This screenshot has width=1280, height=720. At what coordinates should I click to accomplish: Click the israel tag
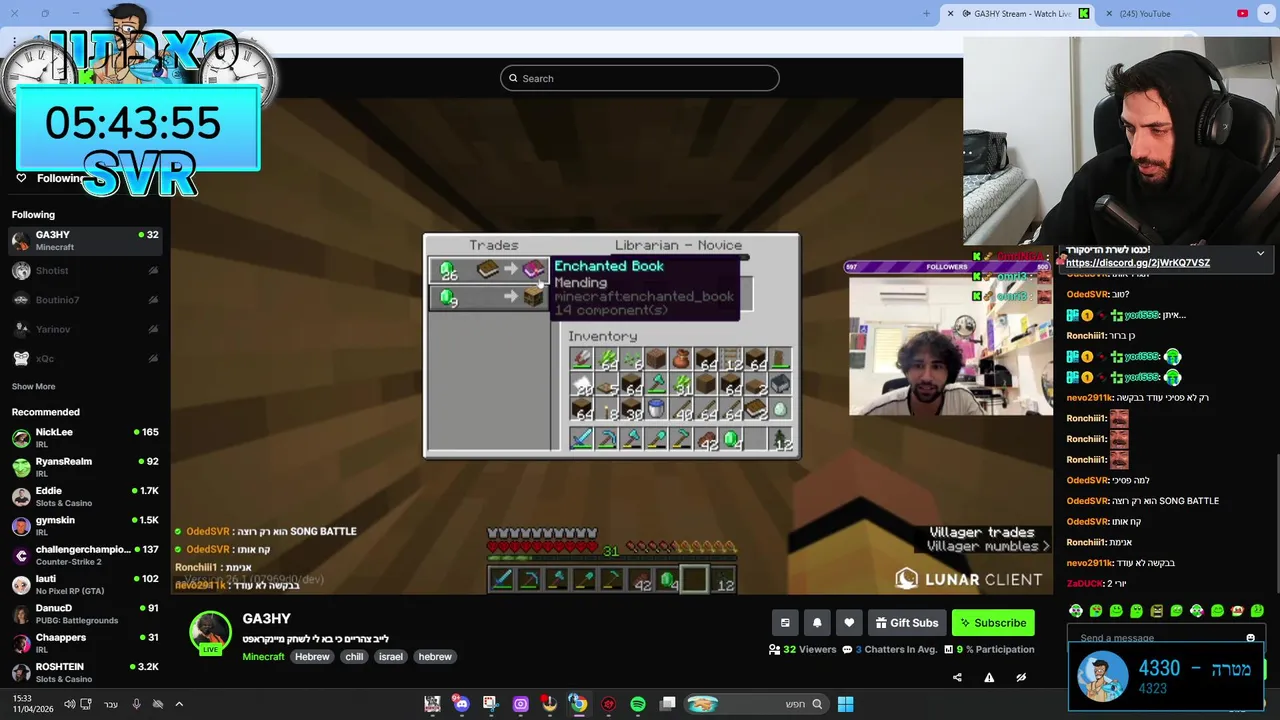391,657
